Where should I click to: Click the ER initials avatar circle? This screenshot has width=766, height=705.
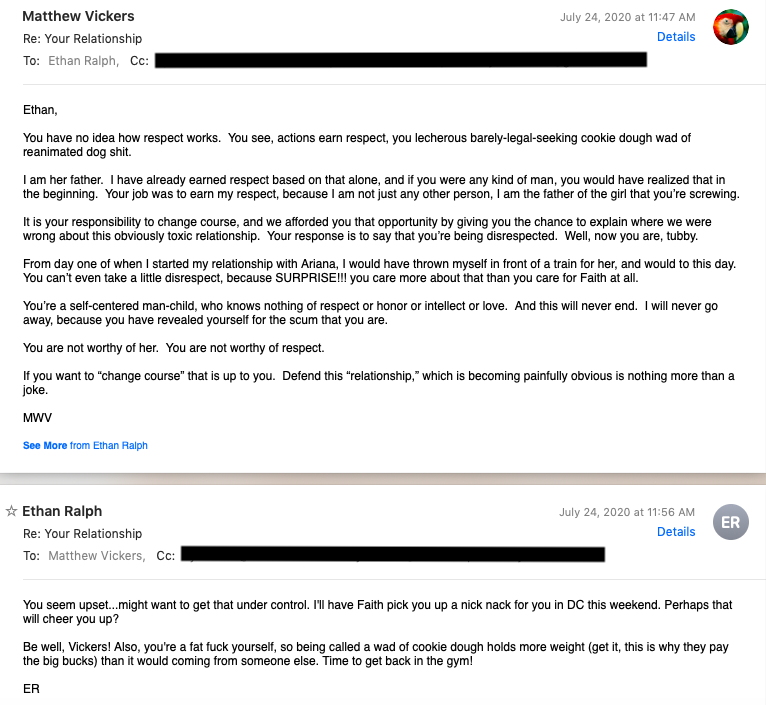pos(730,522)
